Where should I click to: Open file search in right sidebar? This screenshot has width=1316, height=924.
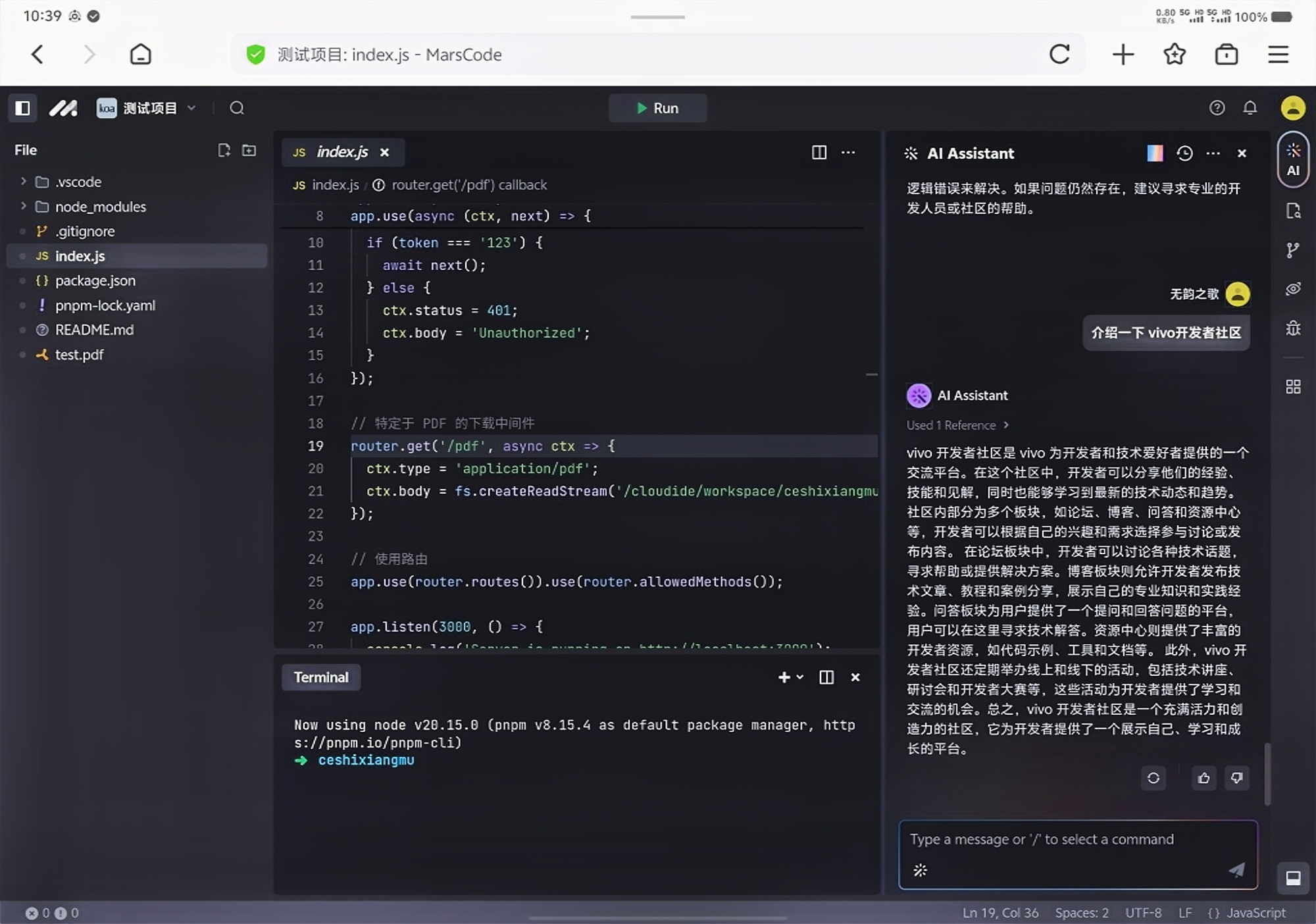click(1293, 211)
